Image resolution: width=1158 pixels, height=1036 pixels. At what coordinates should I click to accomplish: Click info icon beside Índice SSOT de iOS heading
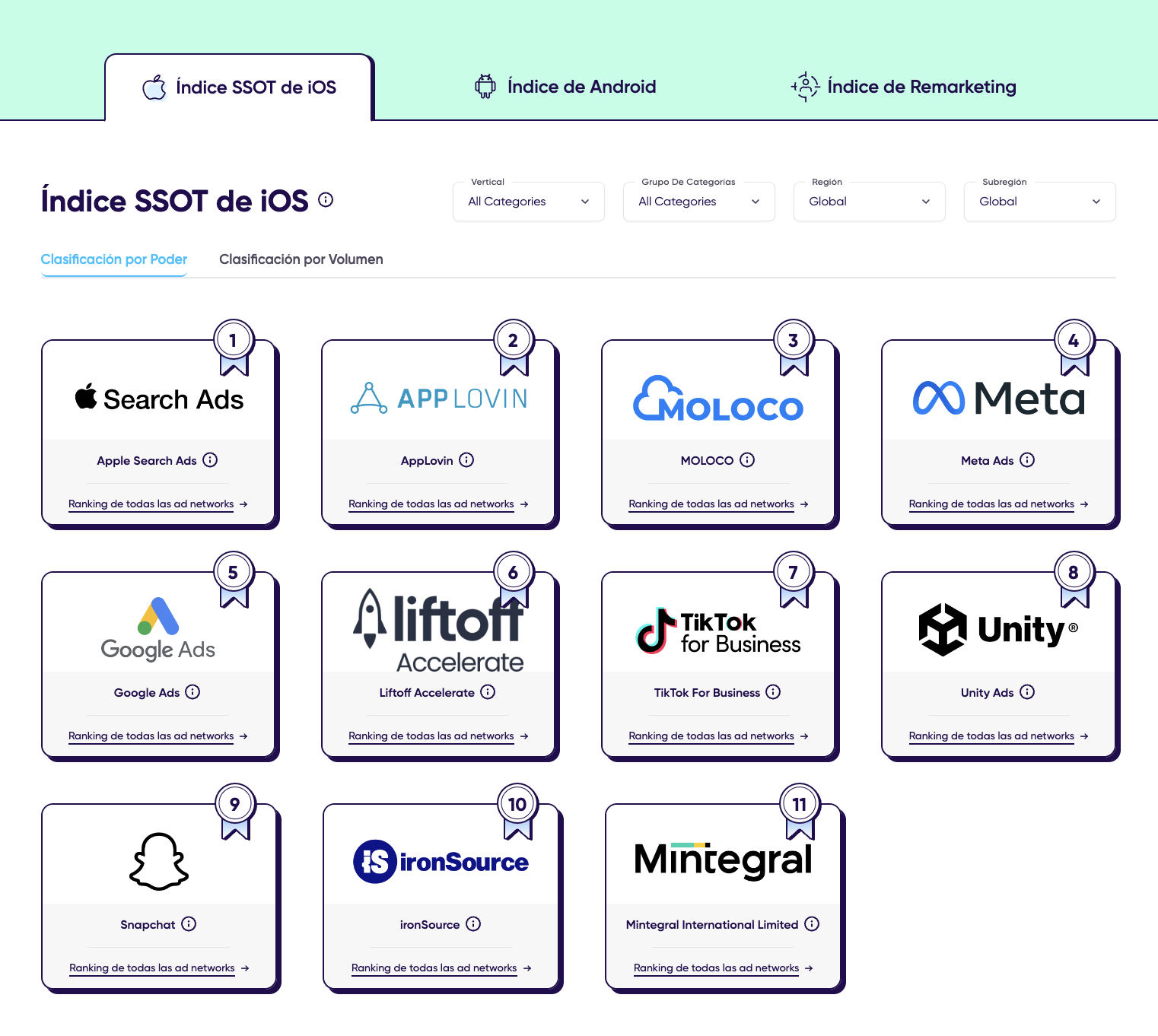pyautogui.click(x=326, y=200)
